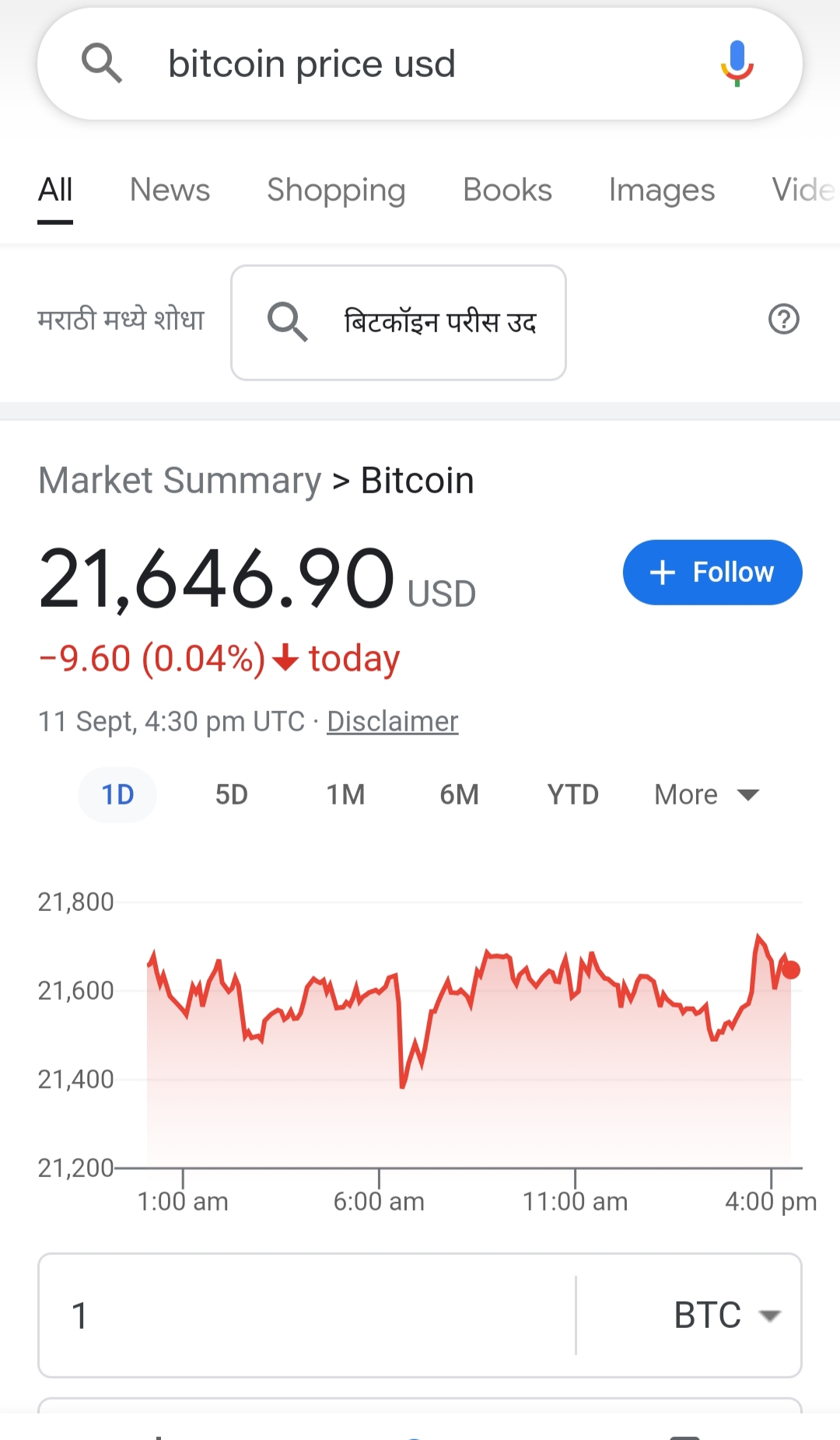Tap the voice search microphone icon
The image size is (840, 1440).
[x=737, y=63]
